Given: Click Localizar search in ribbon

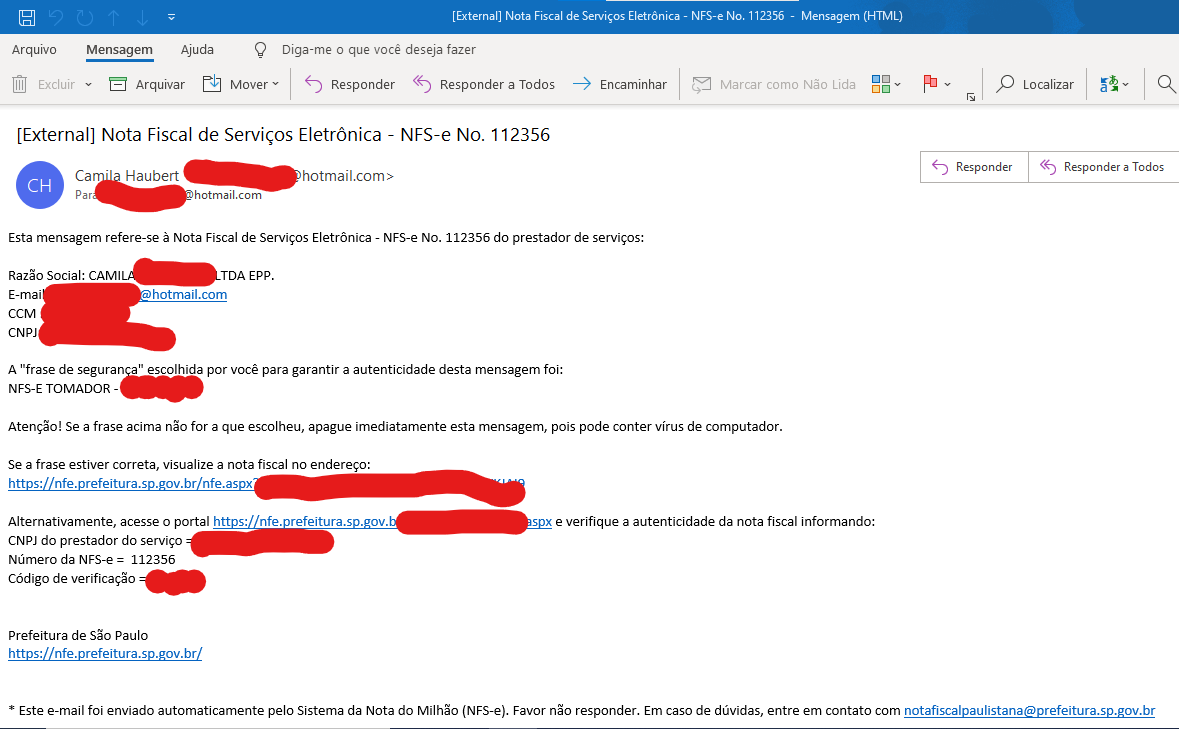Looking at the screenshot, I should click(1035, 84).
